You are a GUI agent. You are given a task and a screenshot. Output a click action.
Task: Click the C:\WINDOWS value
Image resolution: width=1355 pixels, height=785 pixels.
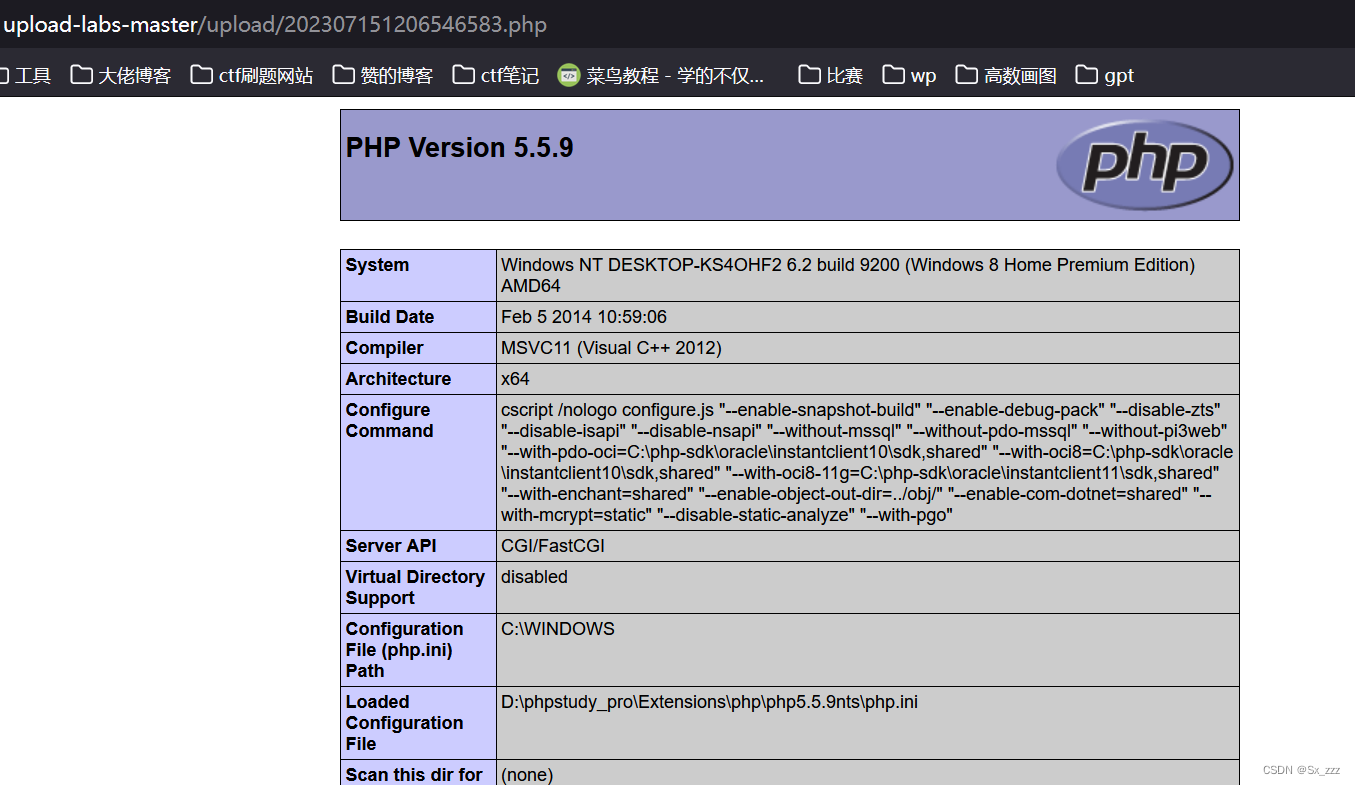pyautogui.click(x=558, y=629)
